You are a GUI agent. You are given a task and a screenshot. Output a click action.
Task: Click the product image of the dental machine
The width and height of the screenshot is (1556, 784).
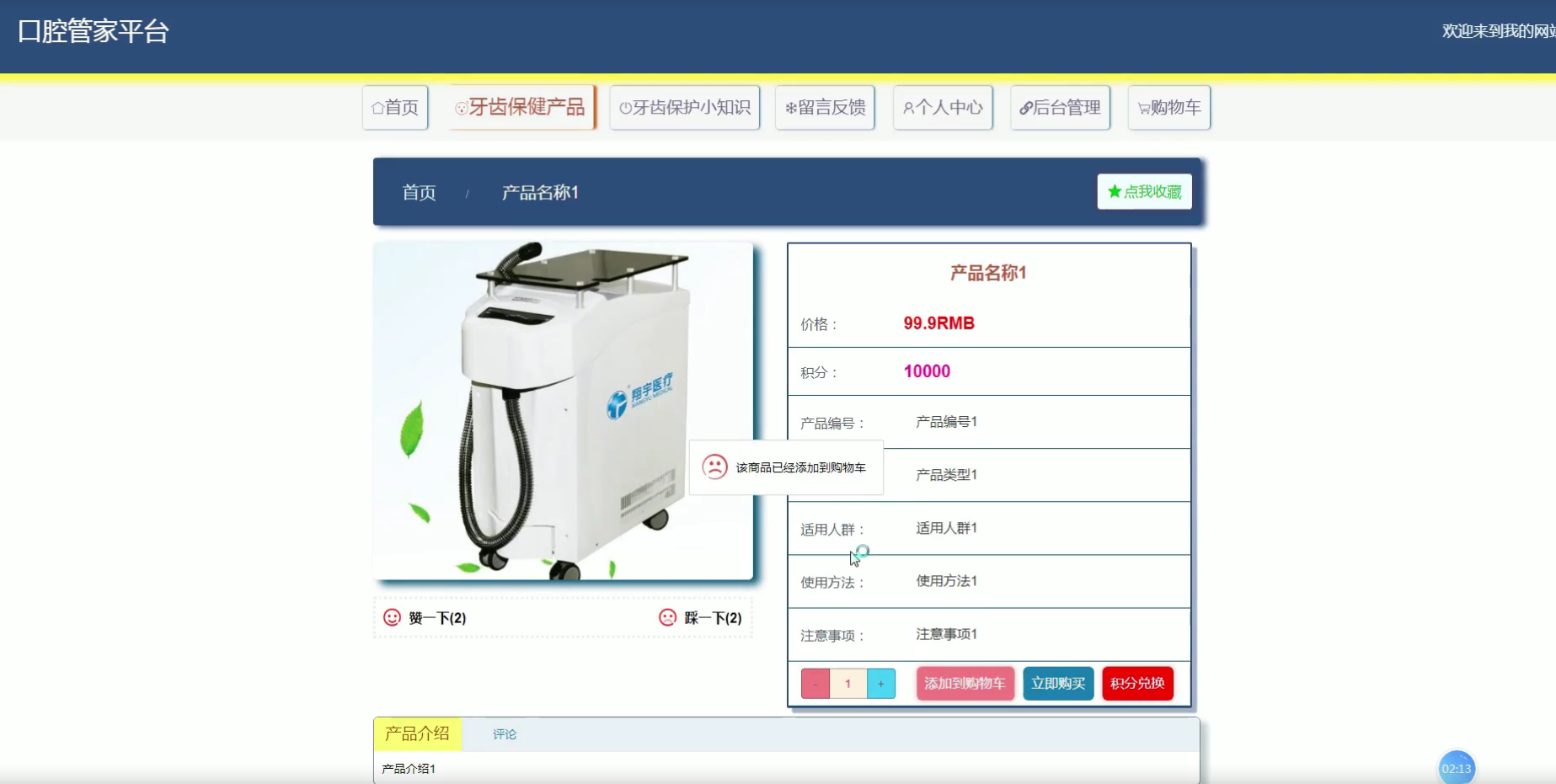pos(563,411)
